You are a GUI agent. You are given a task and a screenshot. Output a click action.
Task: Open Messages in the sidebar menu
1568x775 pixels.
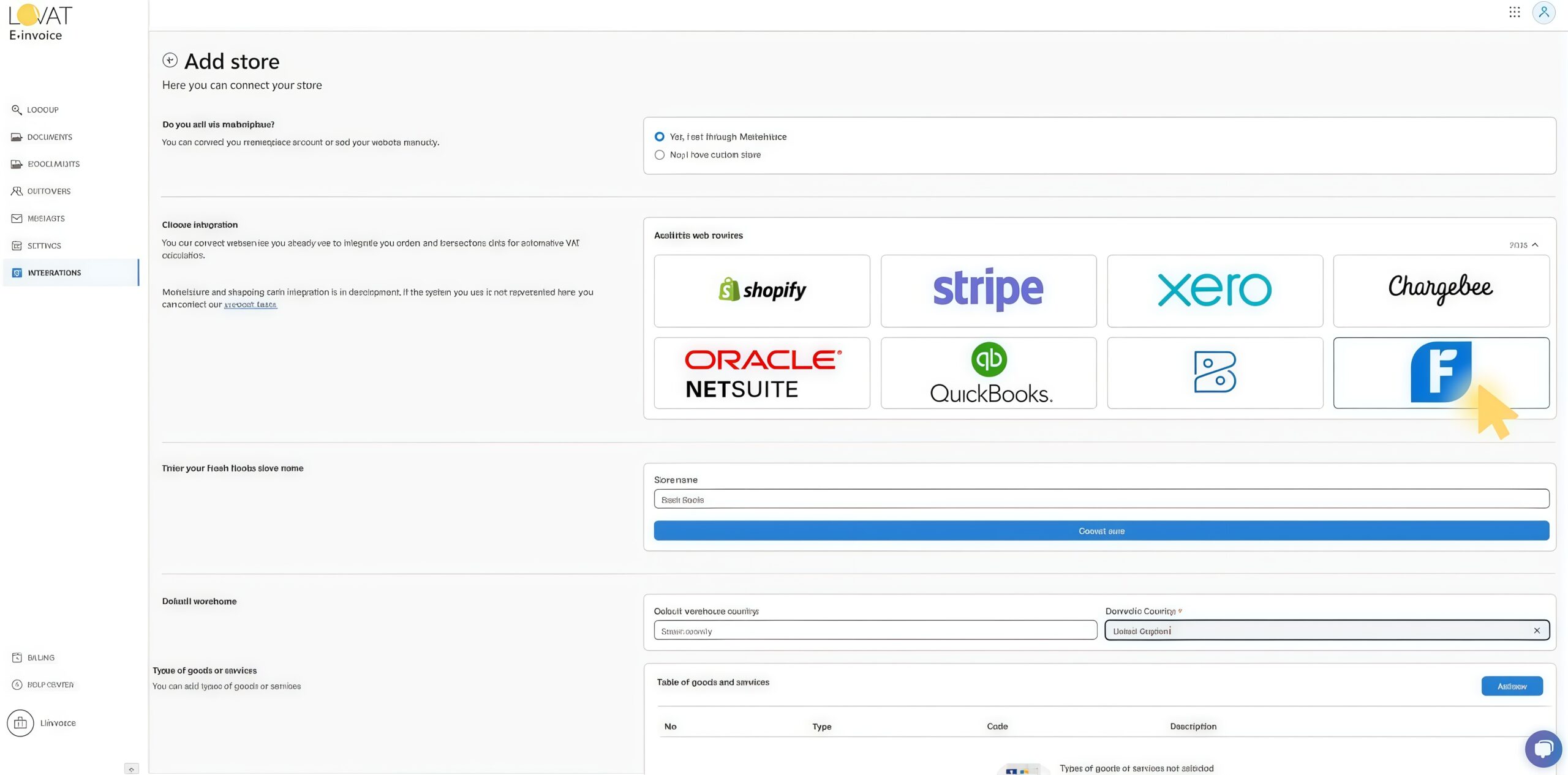point(46,219)
